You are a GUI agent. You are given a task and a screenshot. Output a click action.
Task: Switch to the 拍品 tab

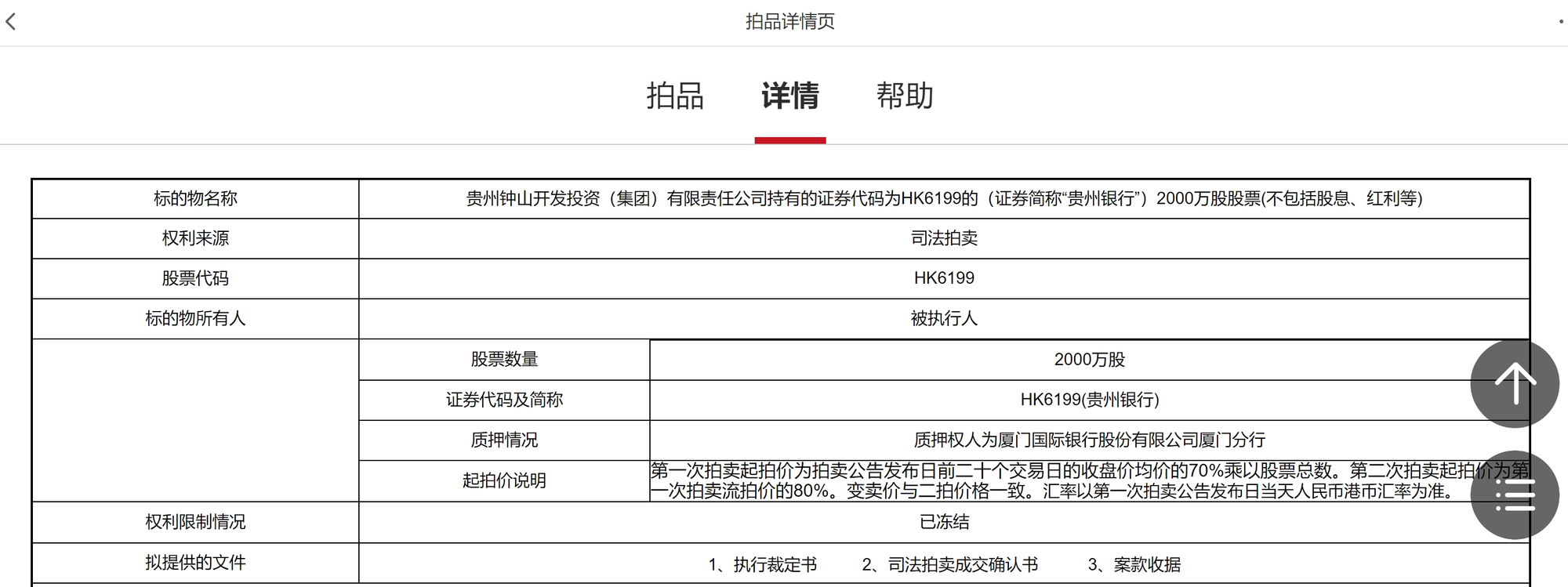coord(675,96)
